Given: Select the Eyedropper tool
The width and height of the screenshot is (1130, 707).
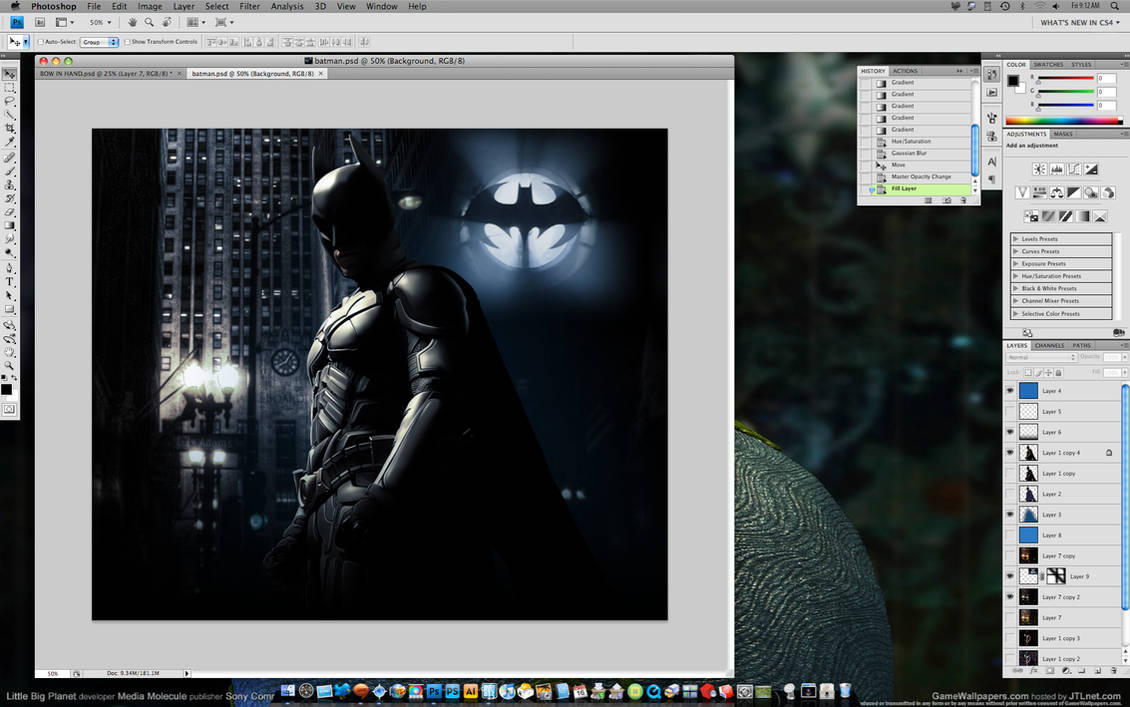Looking at the screenshot, I should point(9,142).
